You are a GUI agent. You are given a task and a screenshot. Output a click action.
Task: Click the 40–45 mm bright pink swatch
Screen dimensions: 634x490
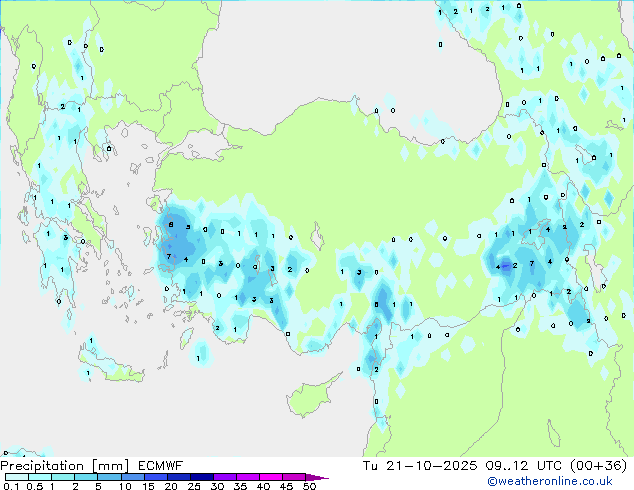(271, 477)
